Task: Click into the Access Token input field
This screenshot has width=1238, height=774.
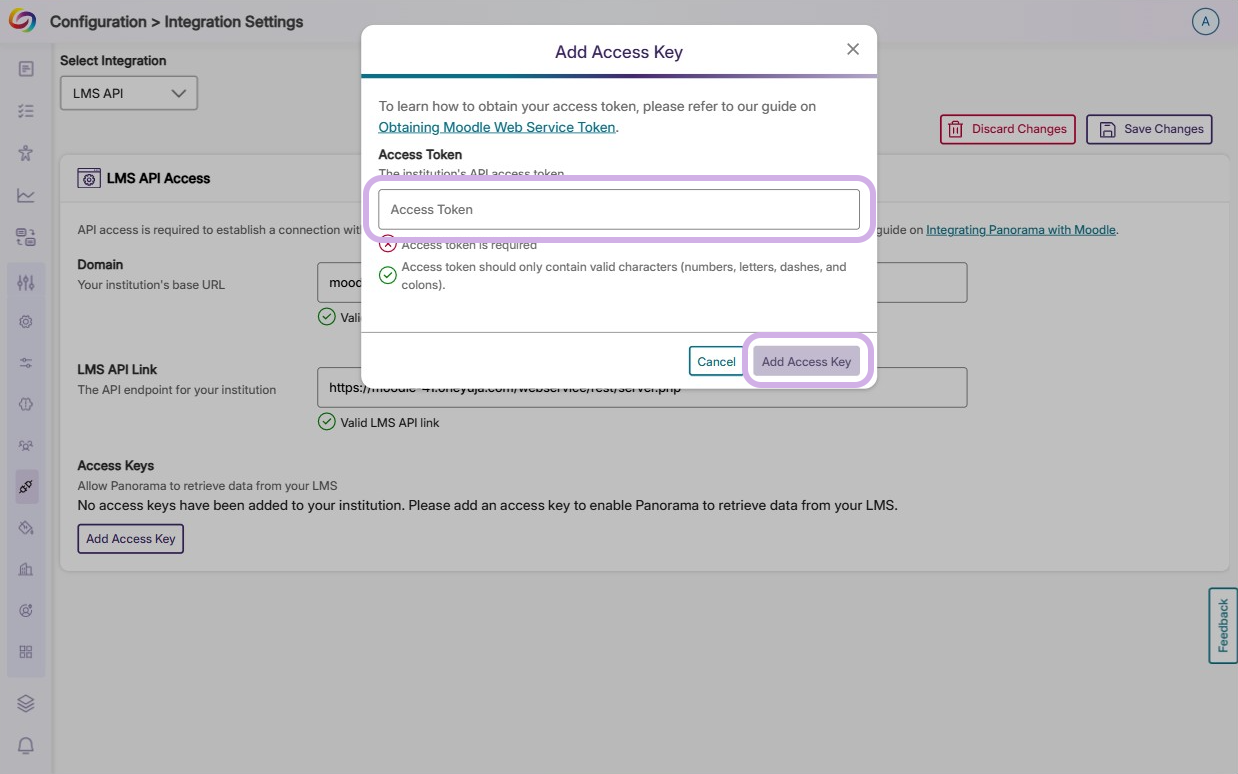Action: pyautogui.click(x=619, y=209)
